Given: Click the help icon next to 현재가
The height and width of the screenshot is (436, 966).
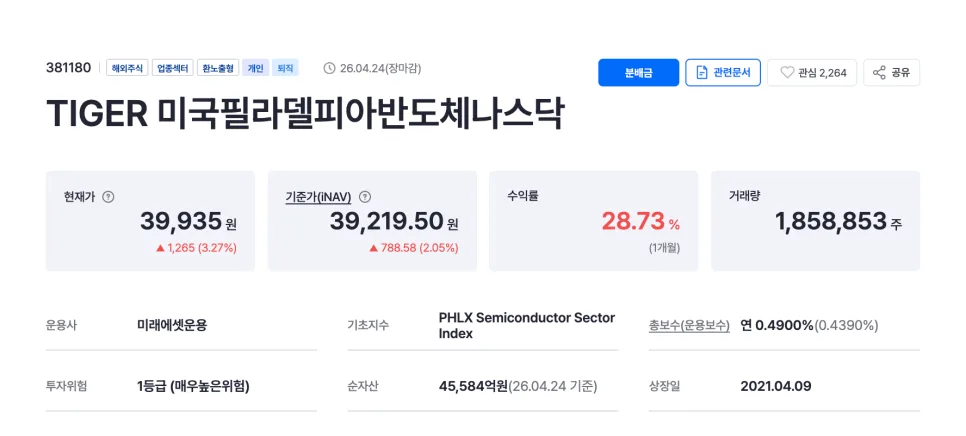Looking at the screenshot, I should [x=108, y=198].
